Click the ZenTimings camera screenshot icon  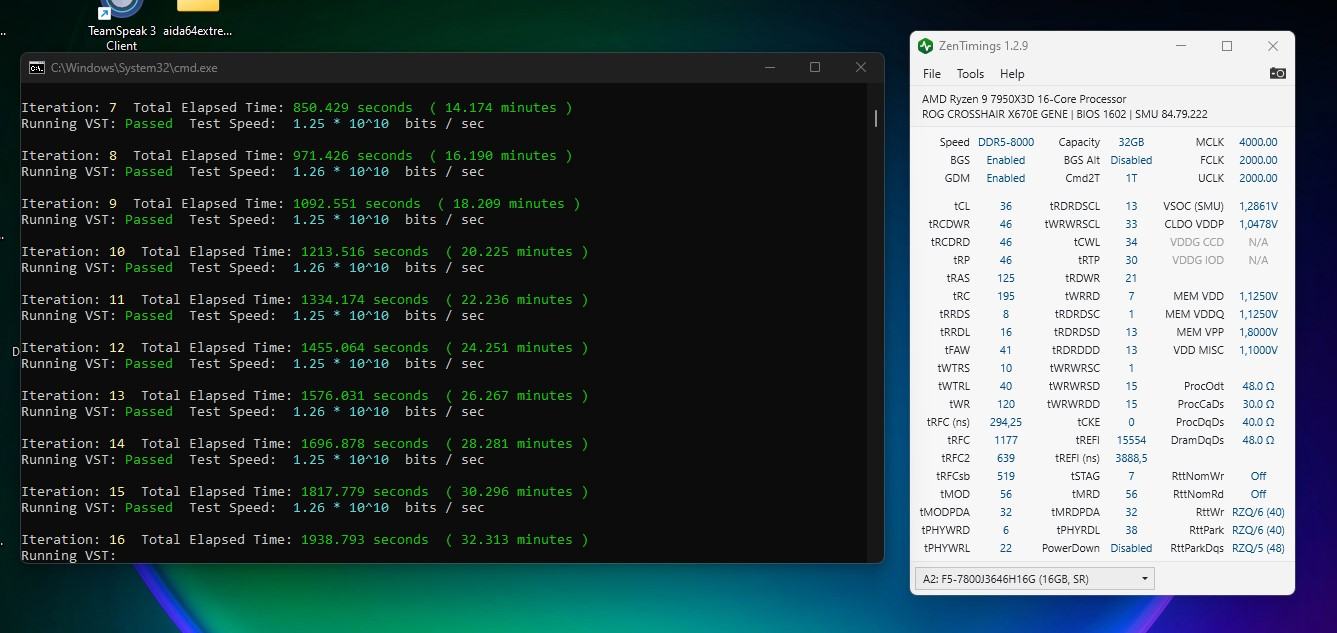point(1277,73)
